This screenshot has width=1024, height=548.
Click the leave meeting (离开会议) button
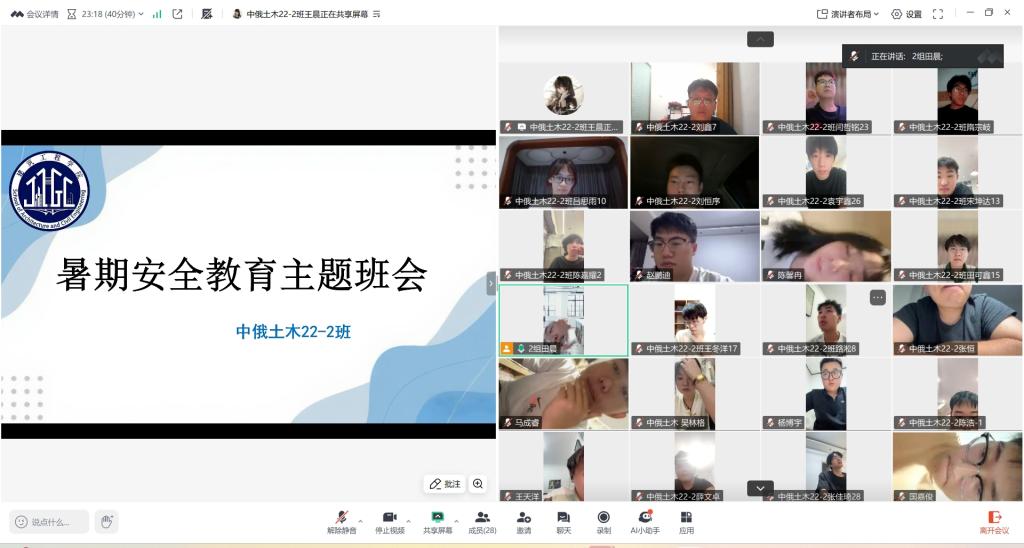pos(994,521)
